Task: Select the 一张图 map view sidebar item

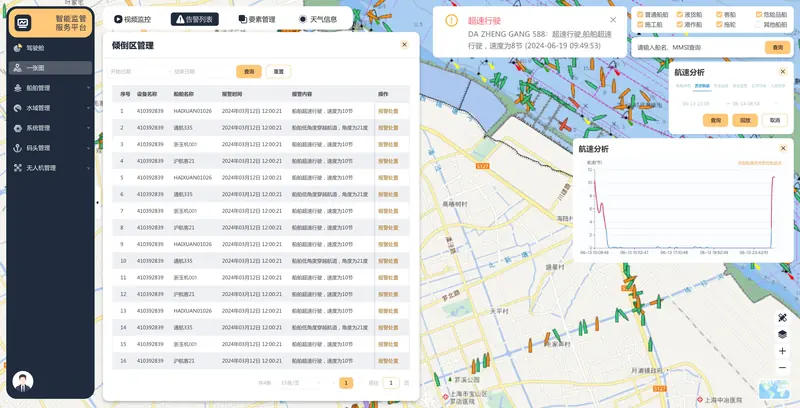Action: click(50, 68)
